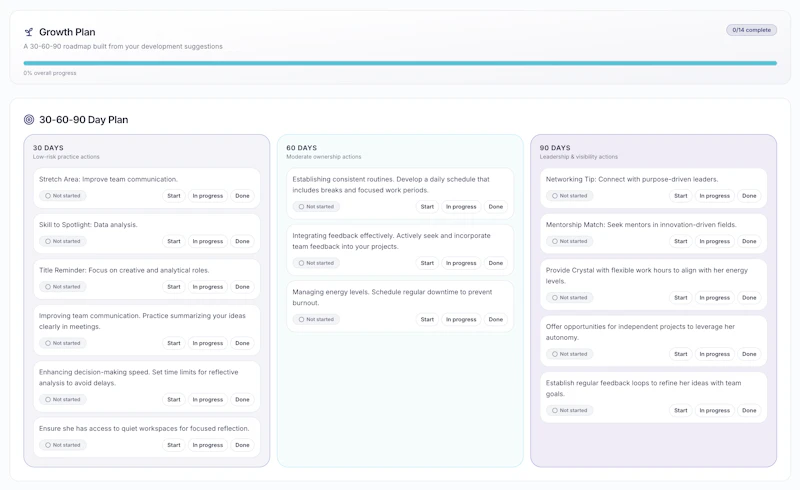Click Not started on Enhancing decision-making speed

tap(63, 400)
